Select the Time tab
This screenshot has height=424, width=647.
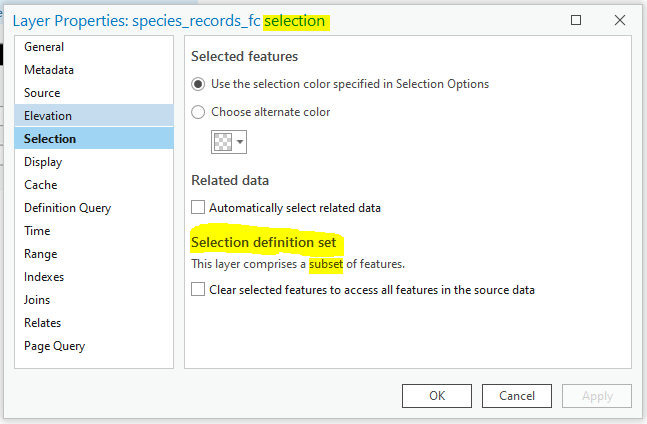(37, 231)
